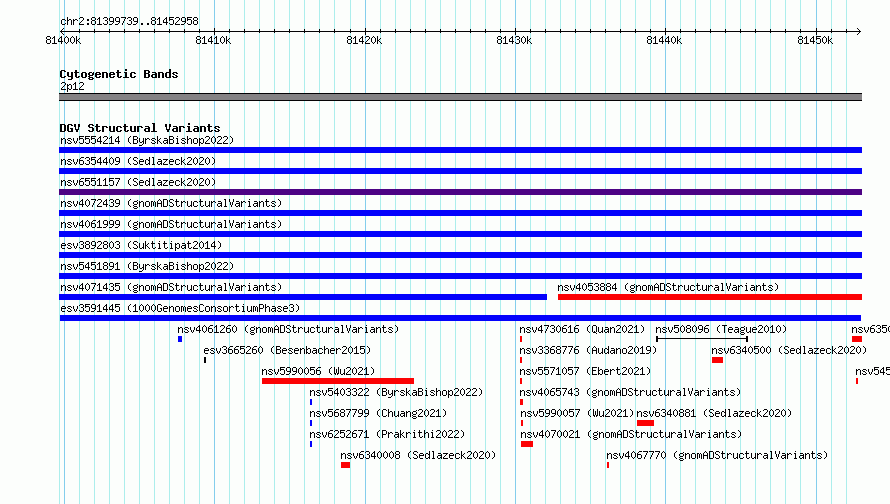This screenshot has height=504, width=890.
Task: Open the nsv5451891 (ByrskaBishop2022) label
Action: click(147, 266)
